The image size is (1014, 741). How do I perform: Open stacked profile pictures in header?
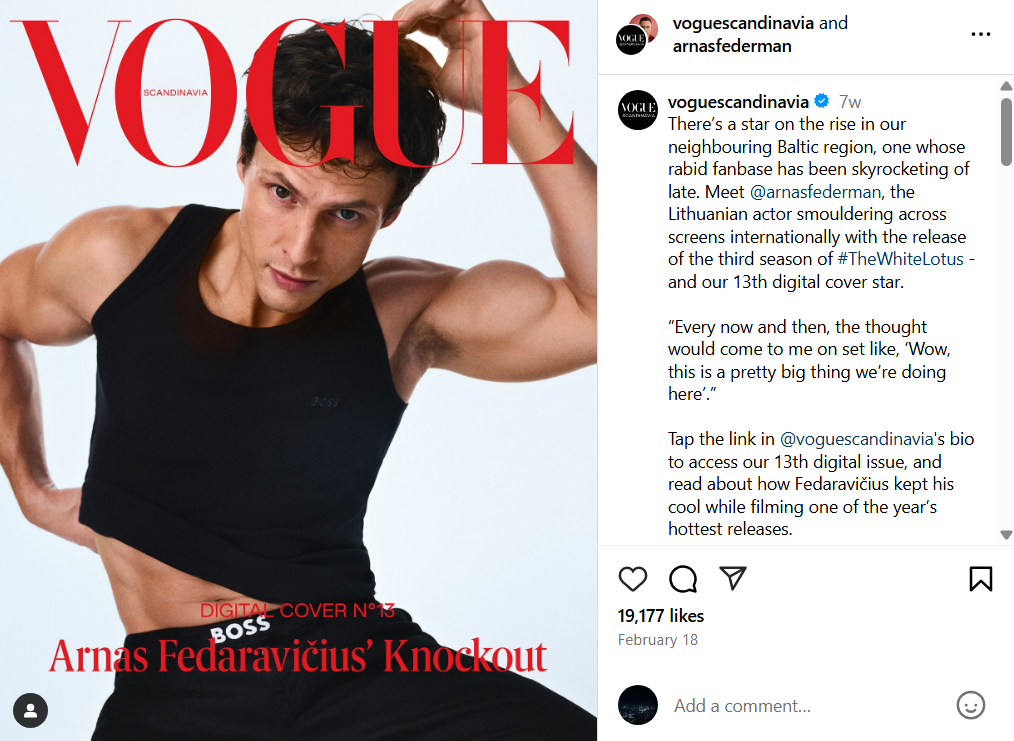click(636, 34)
